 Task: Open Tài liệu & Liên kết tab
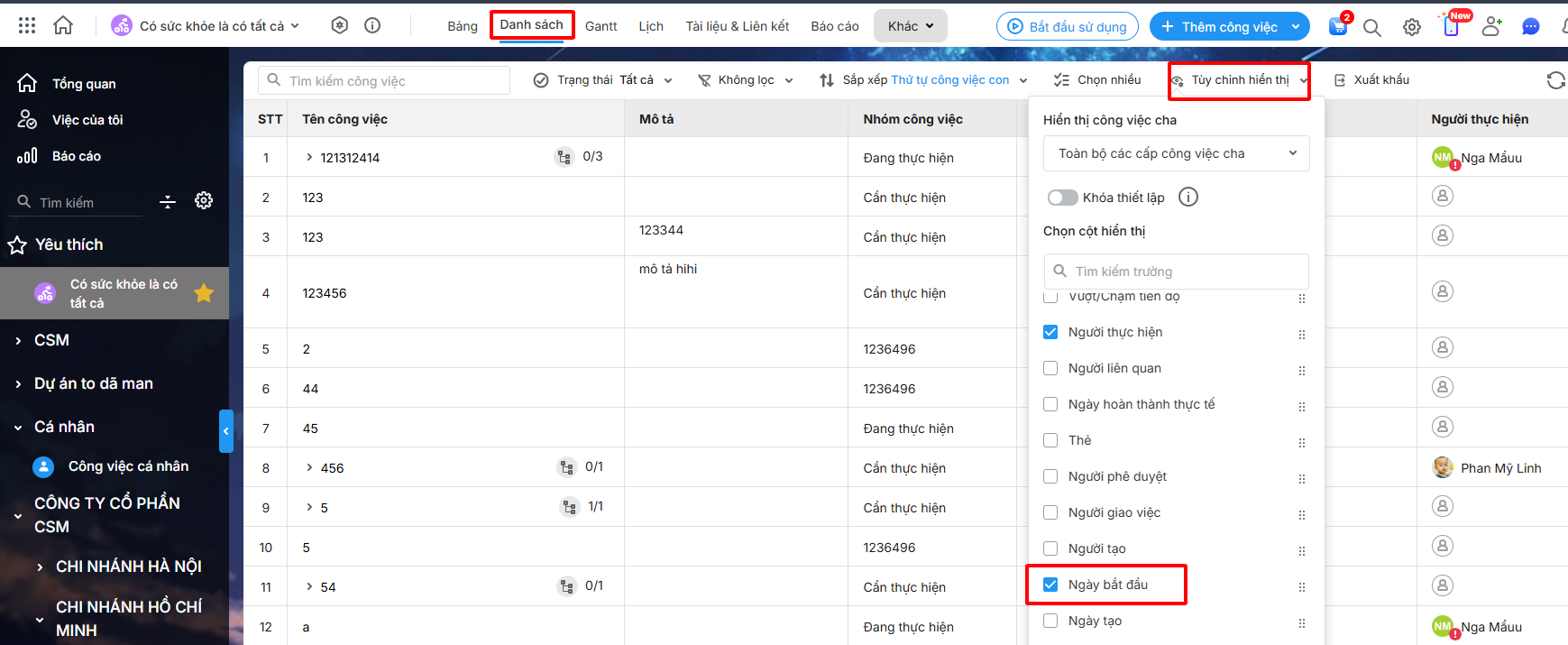click(738, 26)
